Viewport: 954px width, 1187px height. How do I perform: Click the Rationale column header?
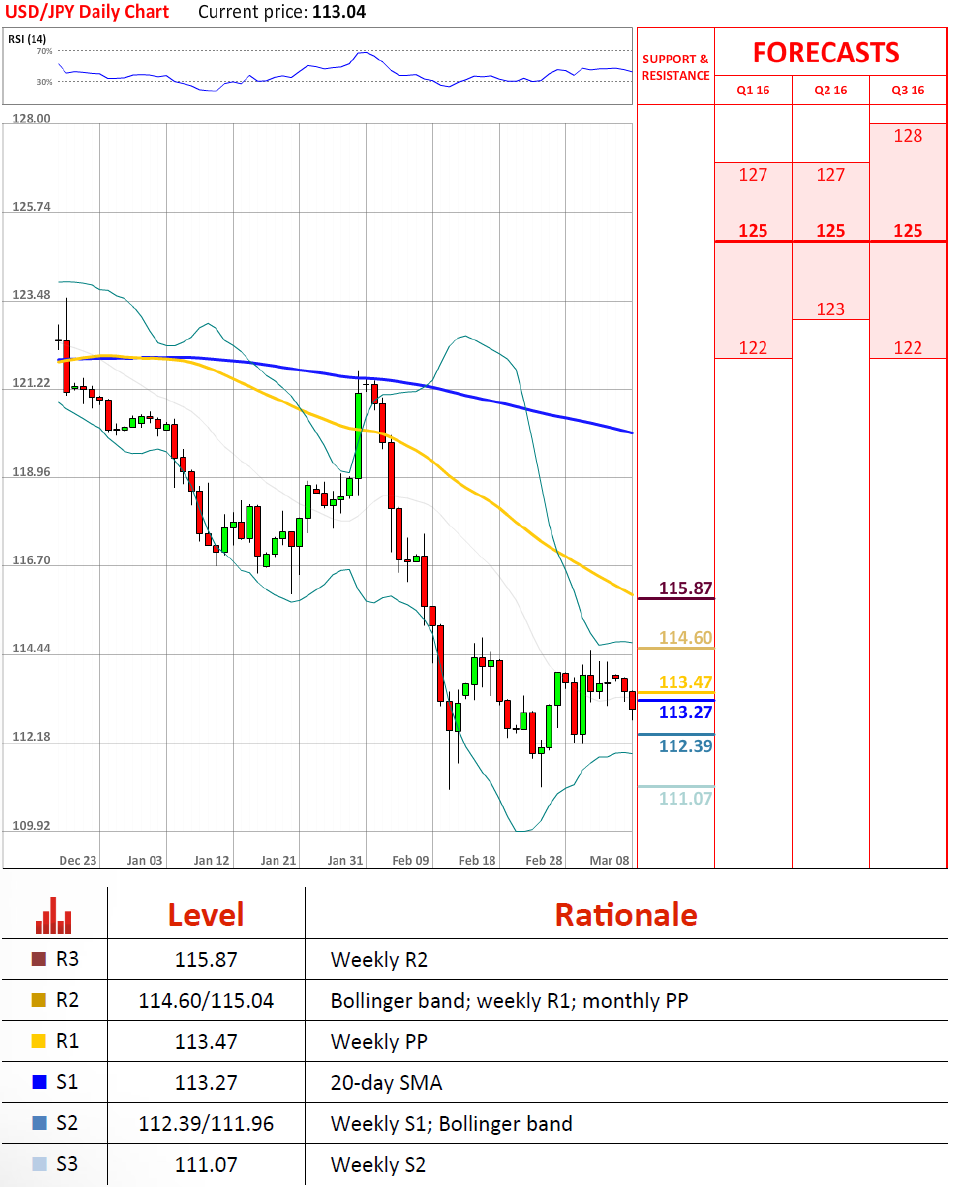(x=626, y=914)
